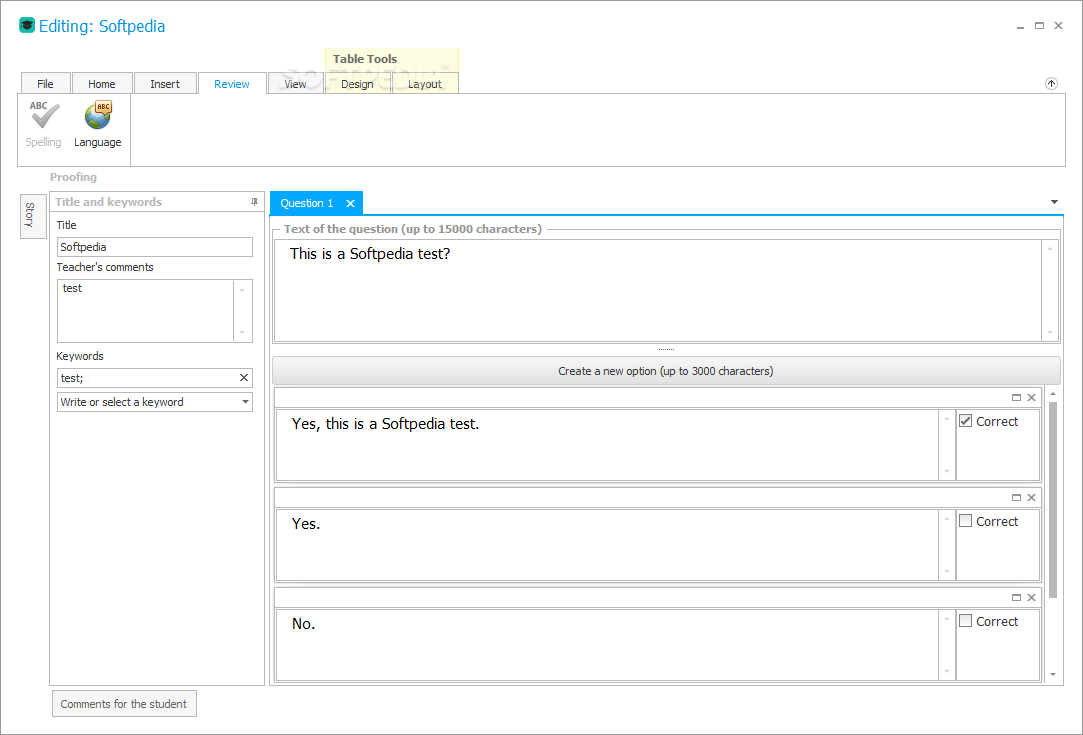Click the options list scroll-down arrow
Image resolution: width=1083 pixels, height=735 pixels.
pyautogui.click(x=1053, y=674)
